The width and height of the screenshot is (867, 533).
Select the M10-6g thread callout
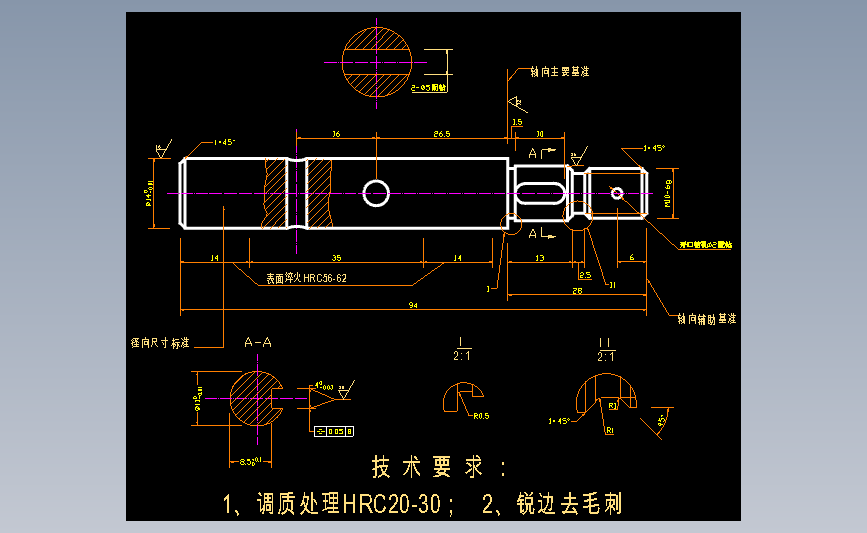(667, 193)
